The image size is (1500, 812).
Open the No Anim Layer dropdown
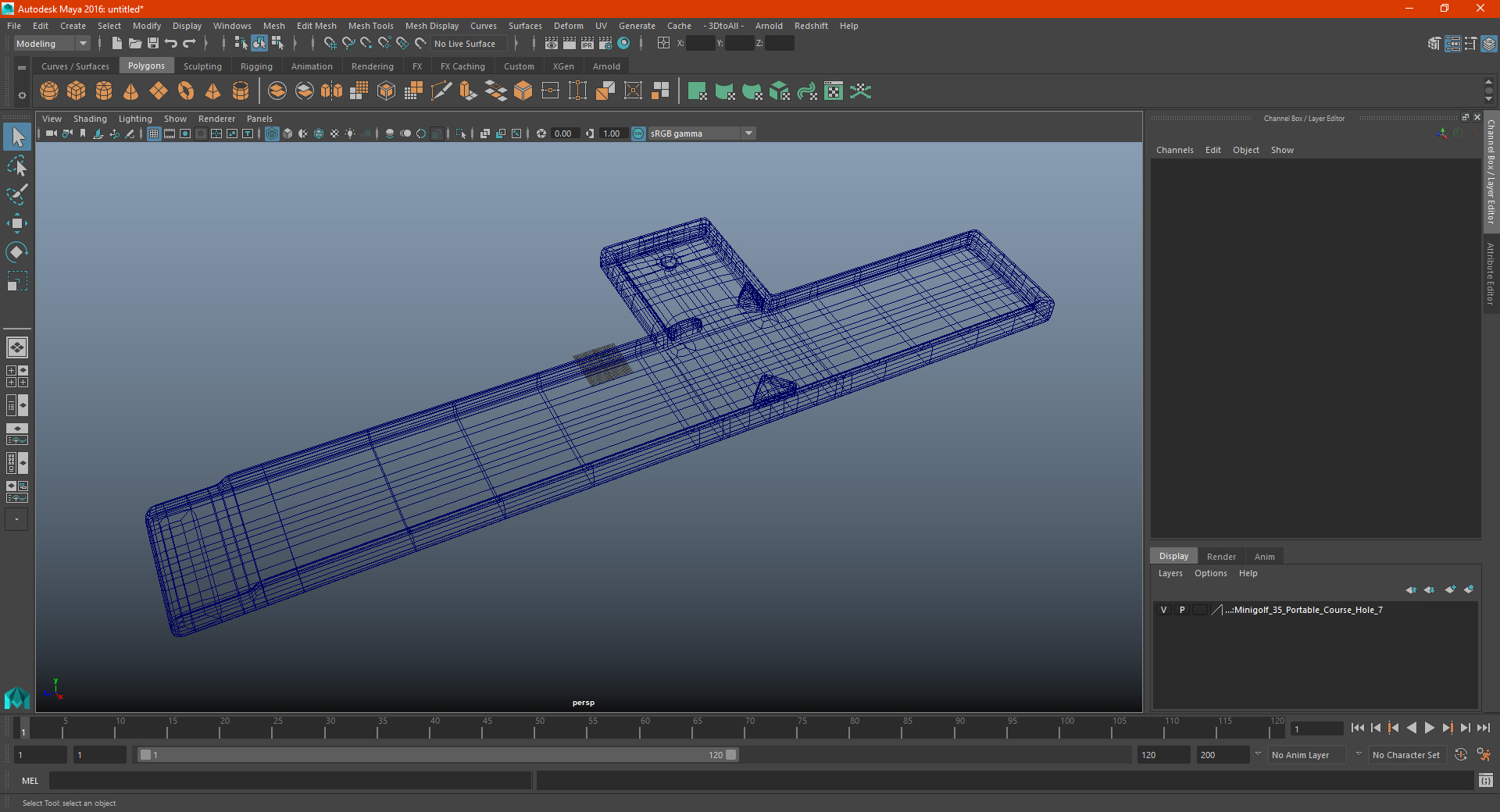click(x=1306, y=755)
